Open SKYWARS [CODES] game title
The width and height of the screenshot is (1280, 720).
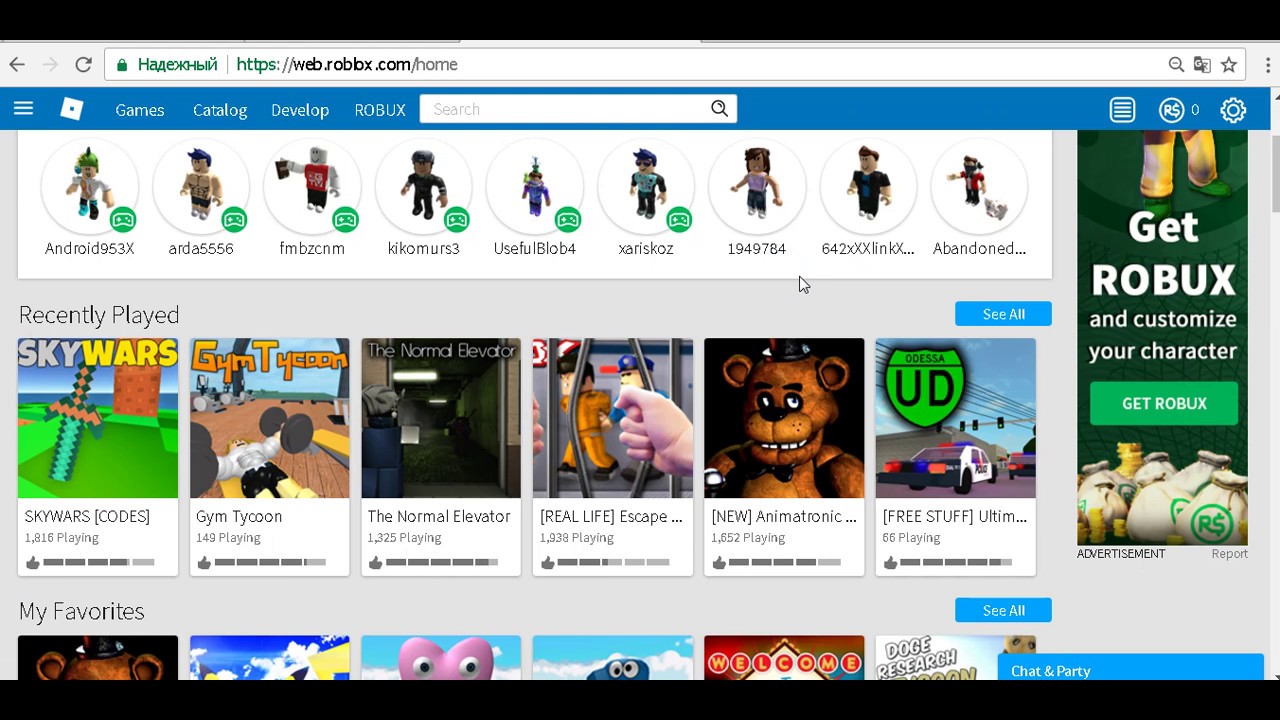[x=87, y=516]
